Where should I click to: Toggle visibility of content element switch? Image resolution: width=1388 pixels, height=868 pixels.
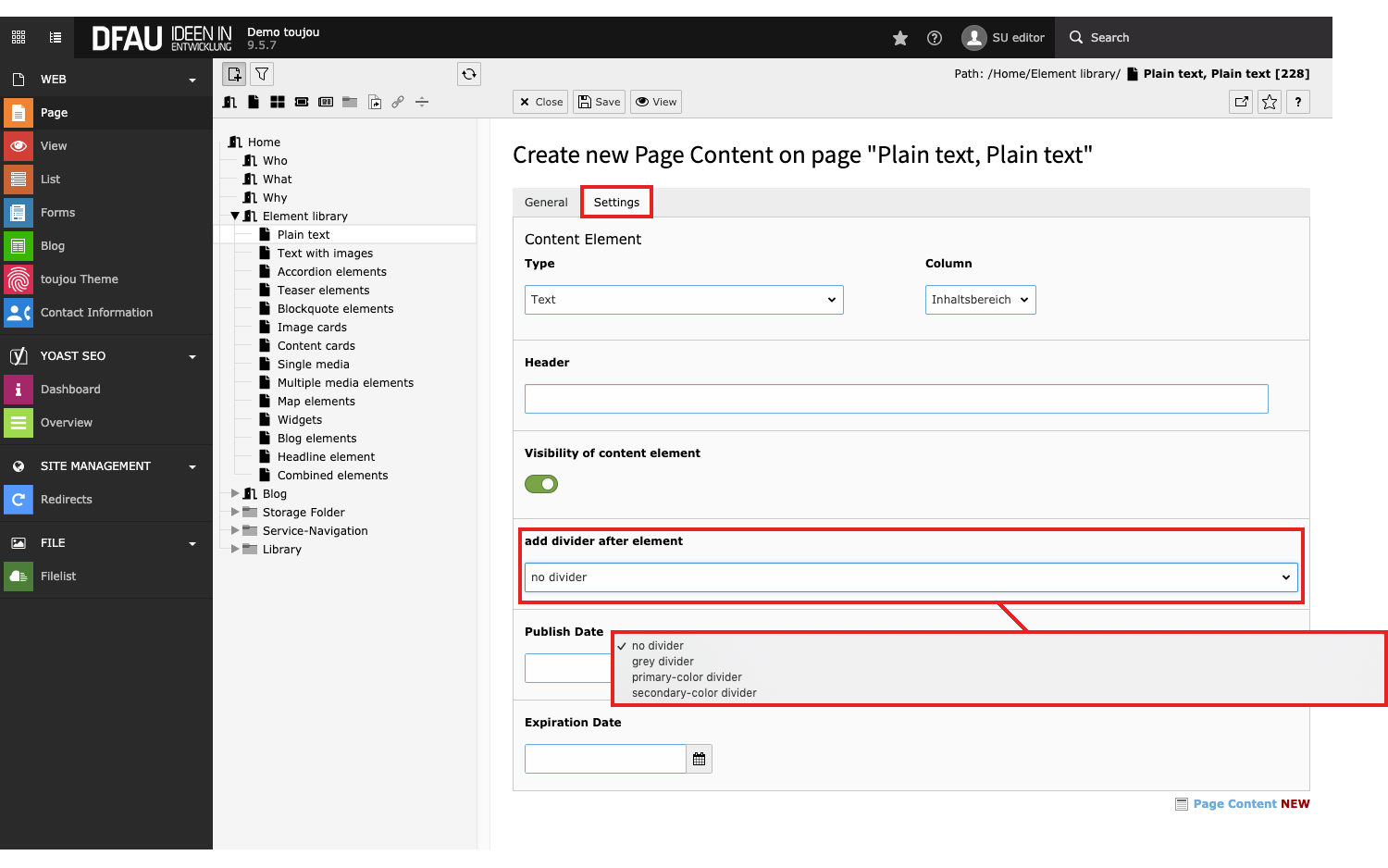(x=541, y=484)
